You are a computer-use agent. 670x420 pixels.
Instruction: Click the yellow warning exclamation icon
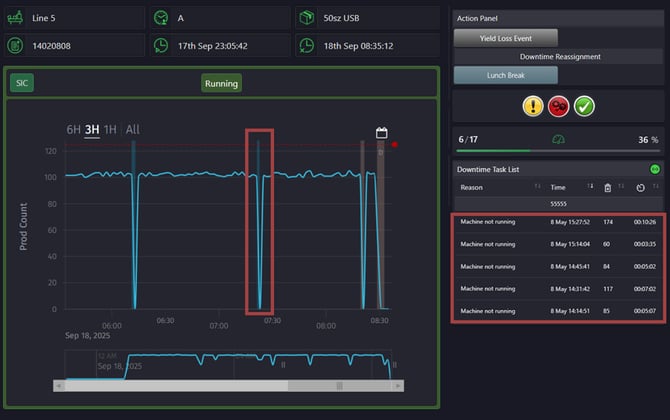pyautogui.click(x=533, y=106)
